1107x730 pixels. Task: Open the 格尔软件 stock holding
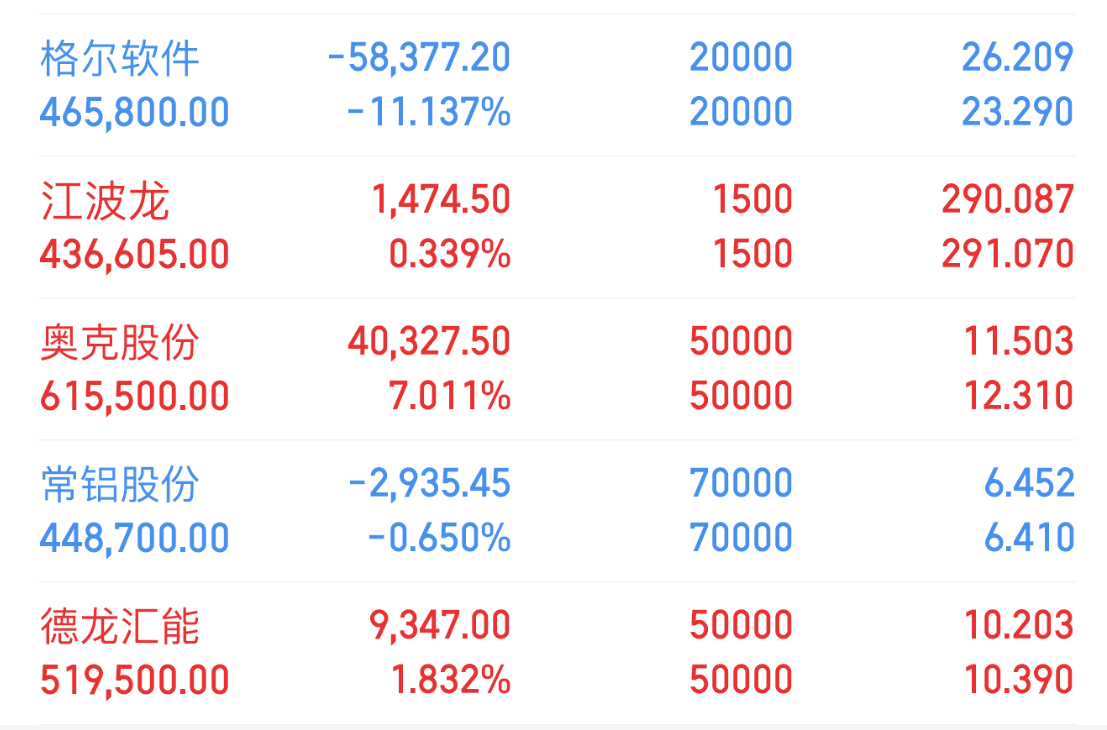point(120,58)
